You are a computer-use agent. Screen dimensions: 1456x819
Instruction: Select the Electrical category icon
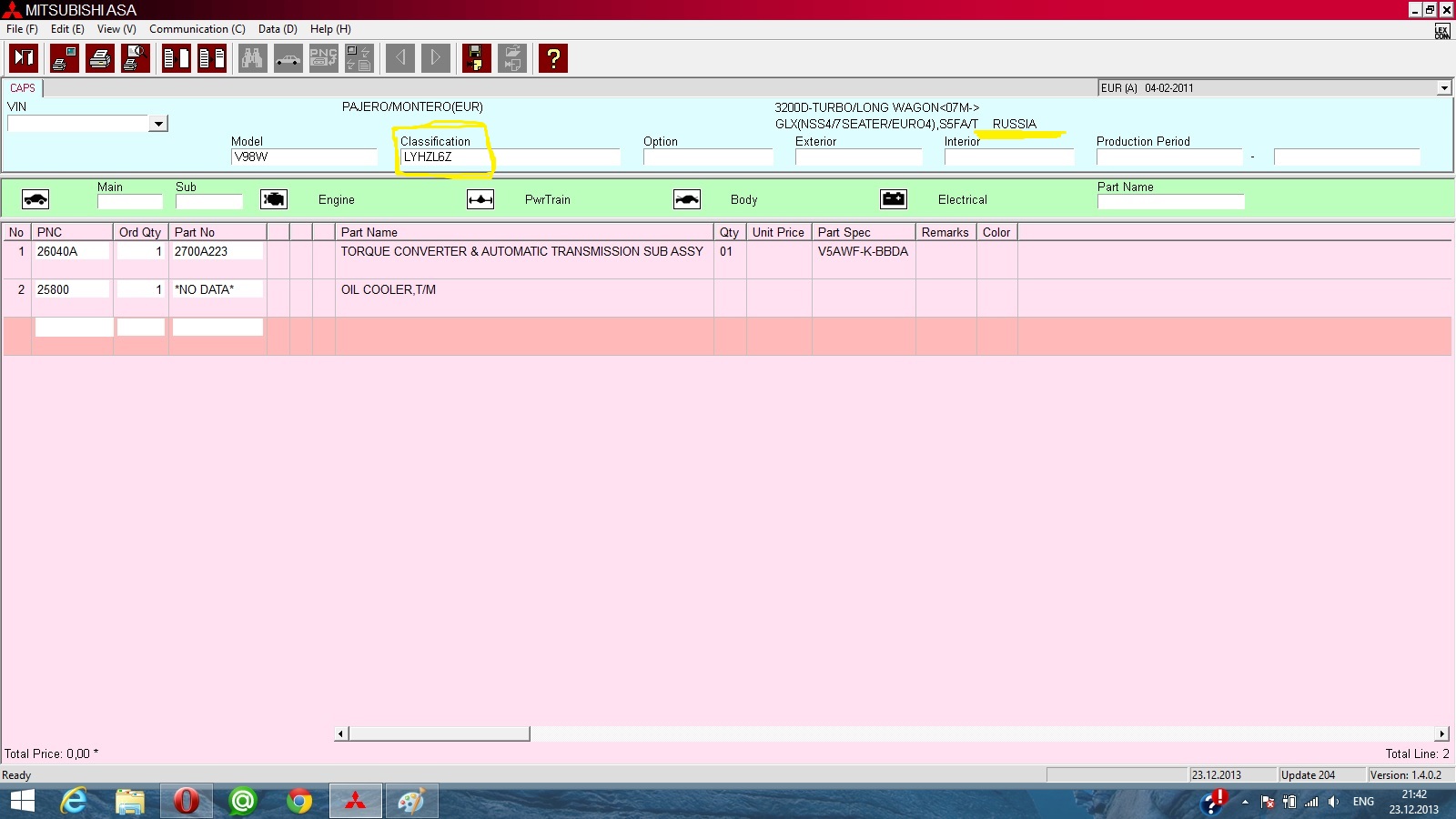894,199
